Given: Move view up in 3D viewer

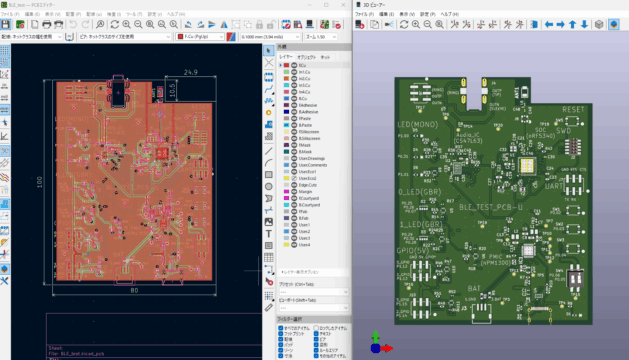Looking at the screenshot, I should (572, 24).
